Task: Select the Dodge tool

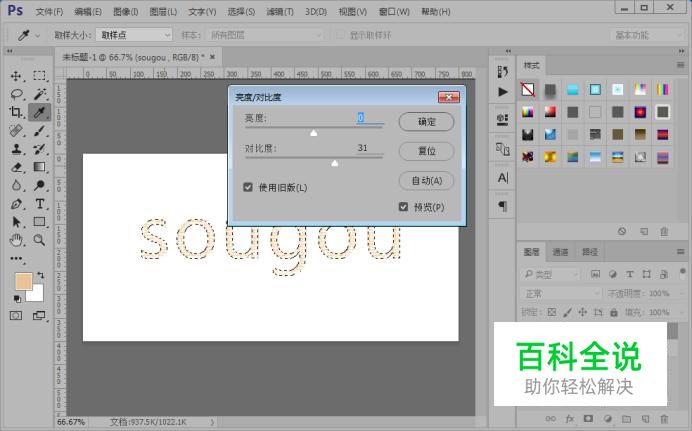Action: click(x=39, y=185)
